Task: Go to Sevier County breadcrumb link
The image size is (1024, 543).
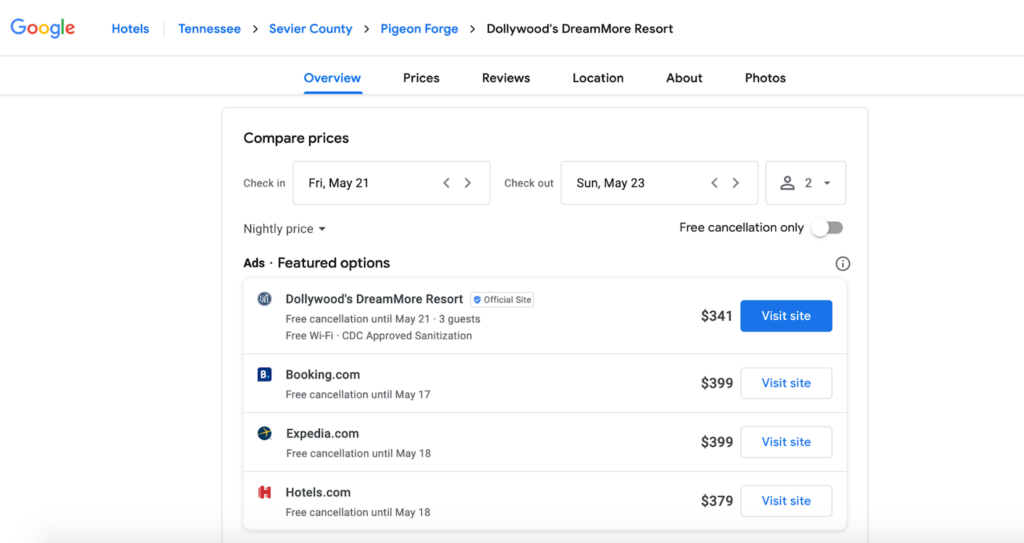Action: (x=311, y=29)
